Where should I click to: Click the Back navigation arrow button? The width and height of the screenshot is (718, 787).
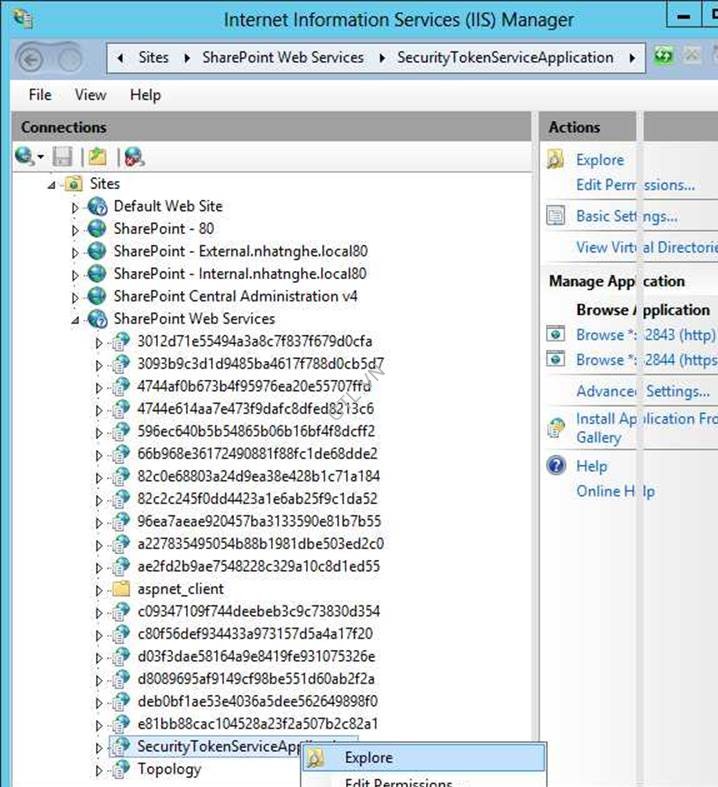pyautogui.click(x=31, y=60)
